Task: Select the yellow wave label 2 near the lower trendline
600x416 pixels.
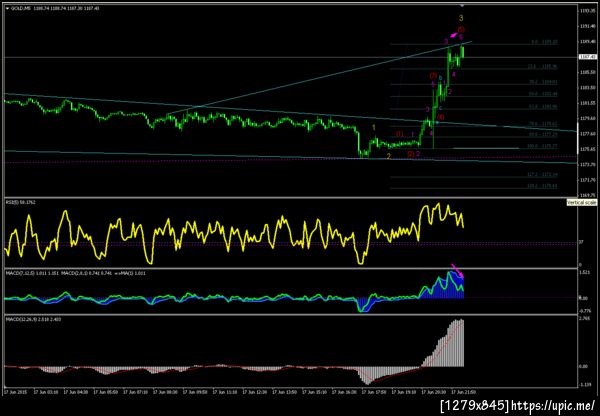Action: (x=388, y=156)
